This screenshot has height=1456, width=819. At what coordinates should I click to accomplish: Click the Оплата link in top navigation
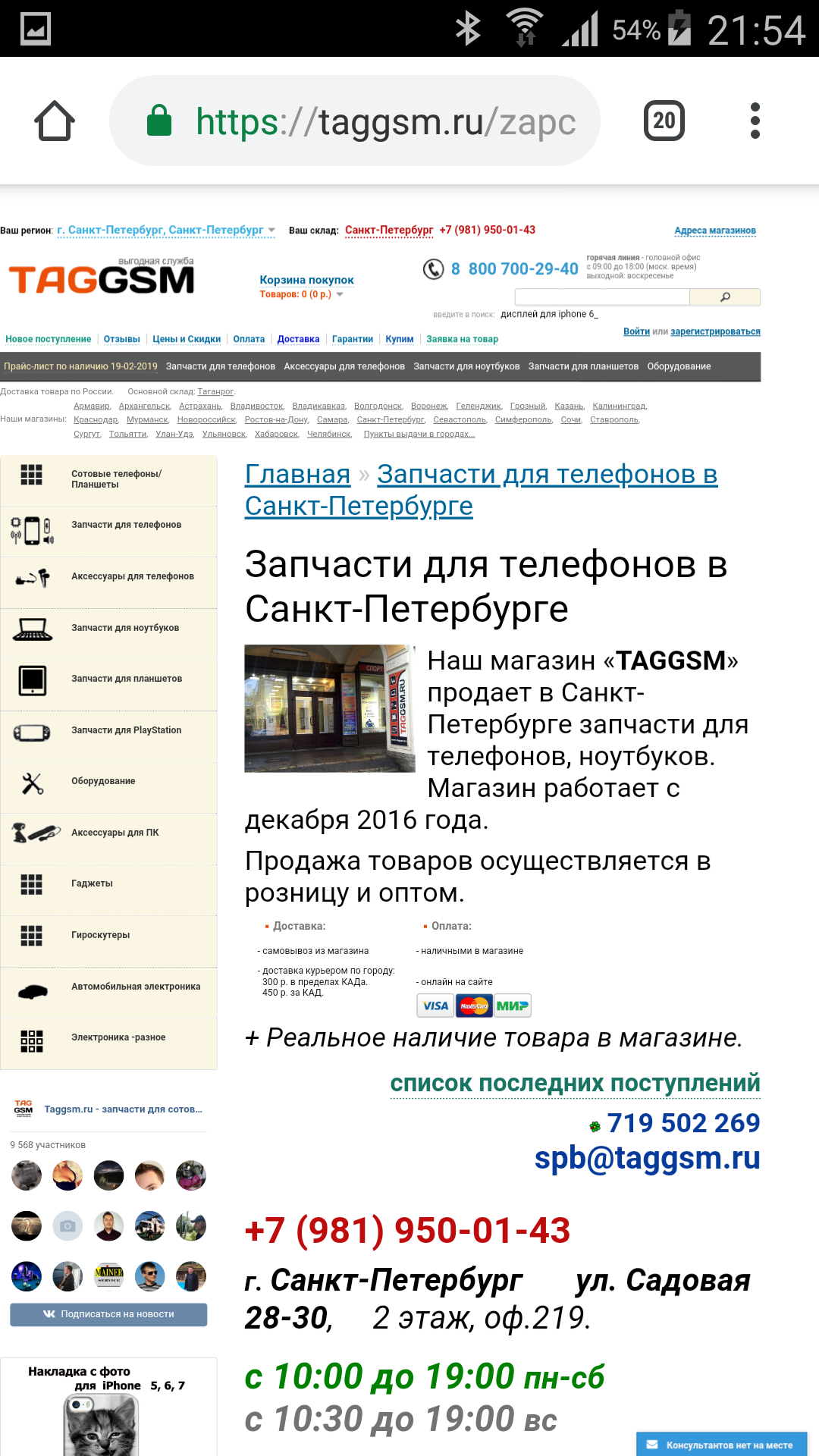[249, 339]
